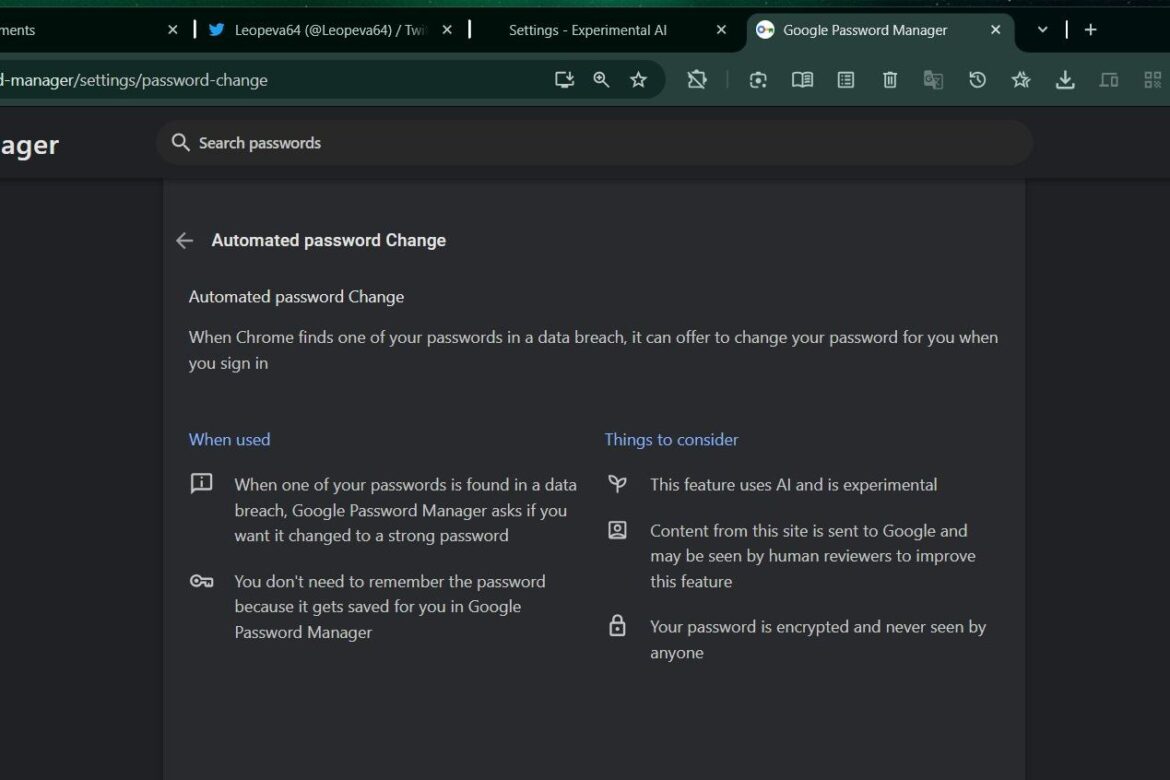Click the encryption lock icon
This screenshot has height=780, width=1170.
click(x=617, y=626)
